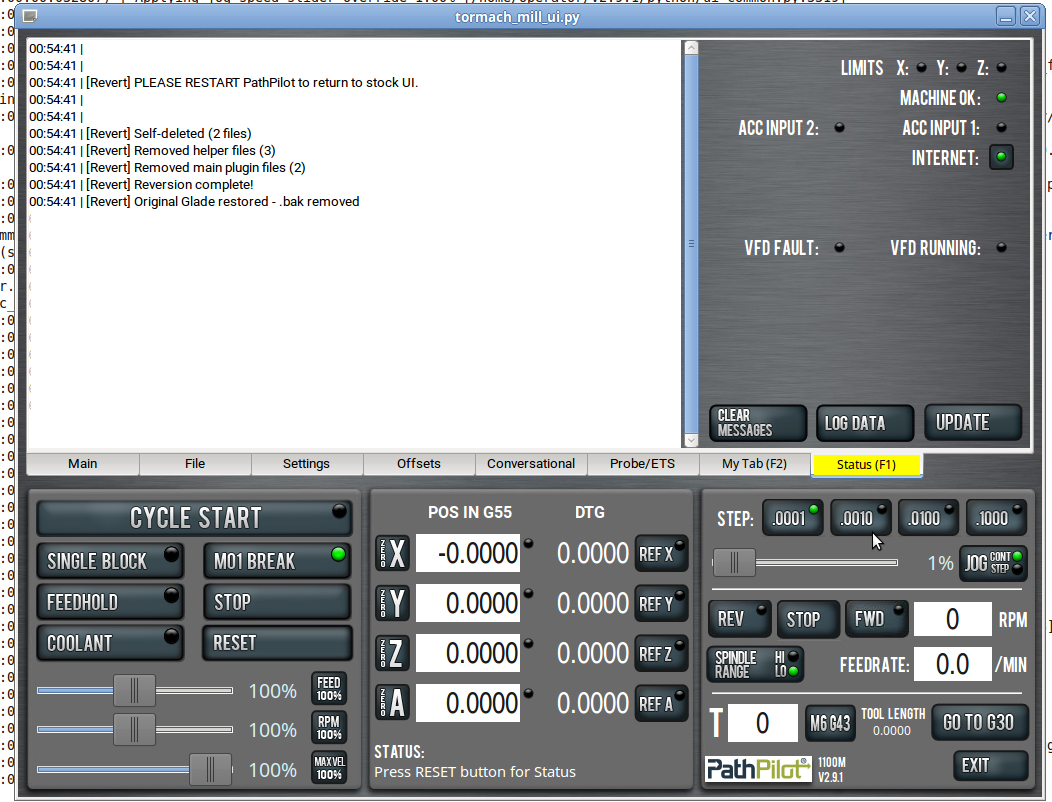
Task: Click the ZERO Z axis icon
Action: [392, 653]
